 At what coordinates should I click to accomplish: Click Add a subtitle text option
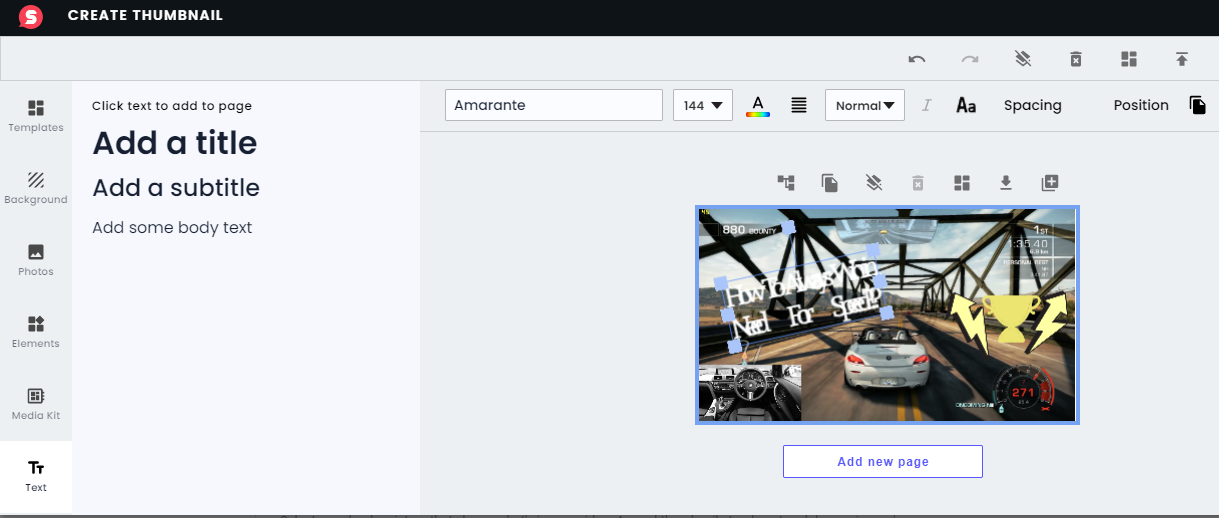coord(176,188)
